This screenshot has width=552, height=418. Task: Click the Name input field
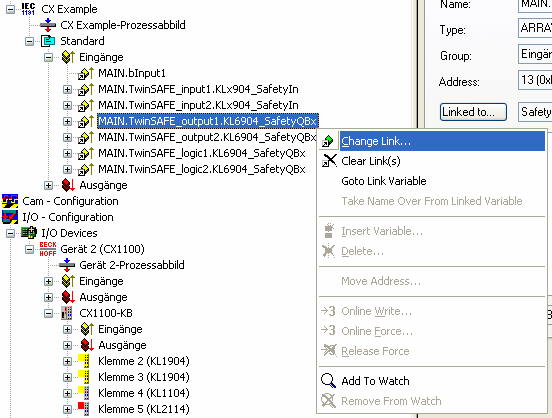(535, 5)
